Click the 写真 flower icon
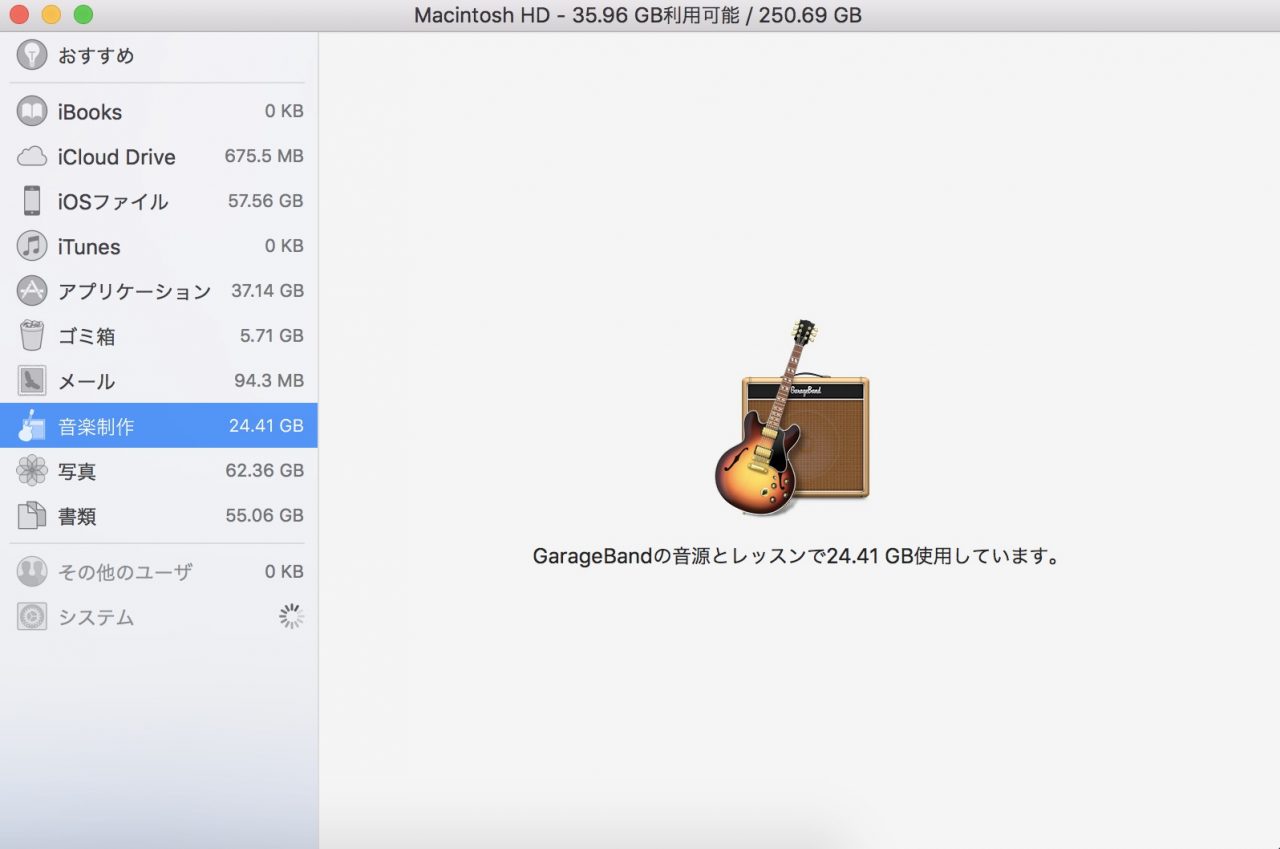This screenshot has width=1280, height=849. pos(32,470)
